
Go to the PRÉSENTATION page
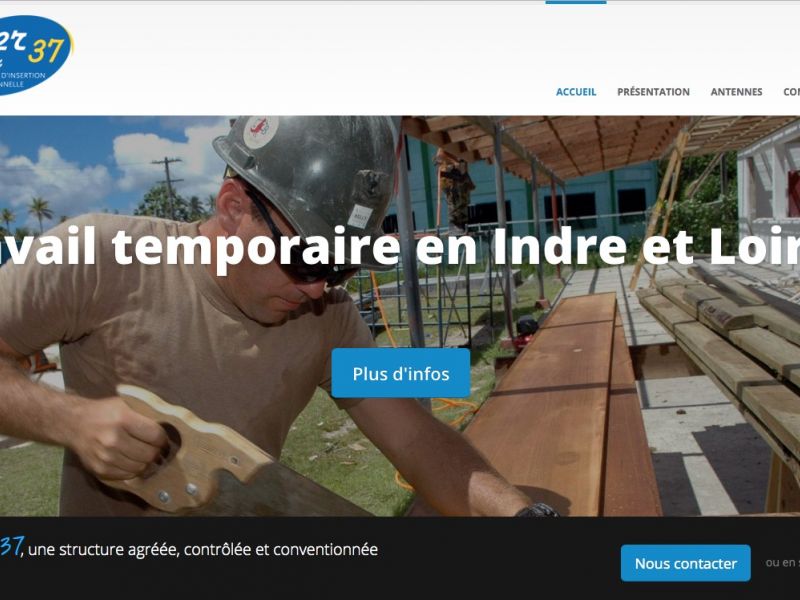click(653, 92)
